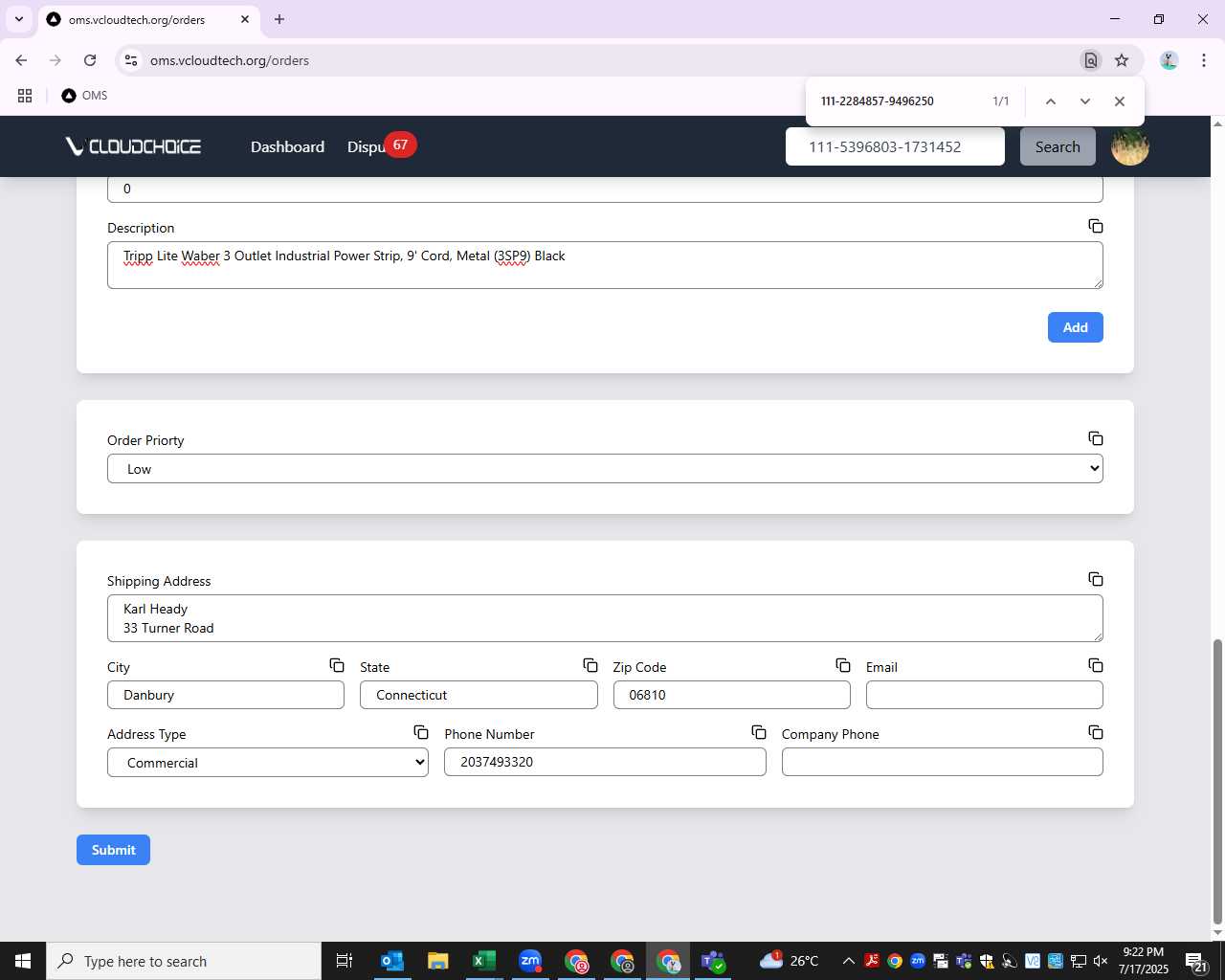Click the order number search field
The image size is (1225, 980).
895,146
